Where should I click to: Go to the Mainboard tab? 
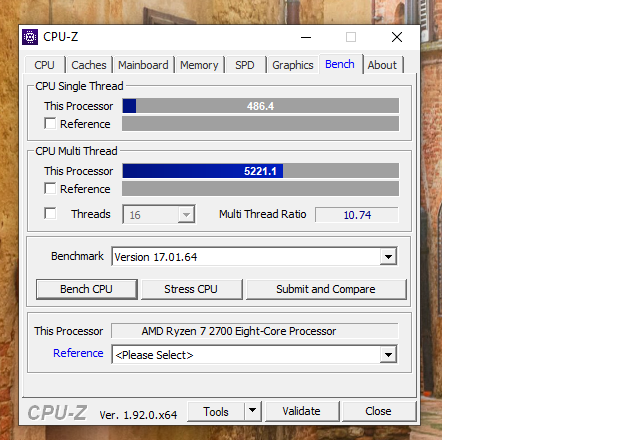pos(143,65)
